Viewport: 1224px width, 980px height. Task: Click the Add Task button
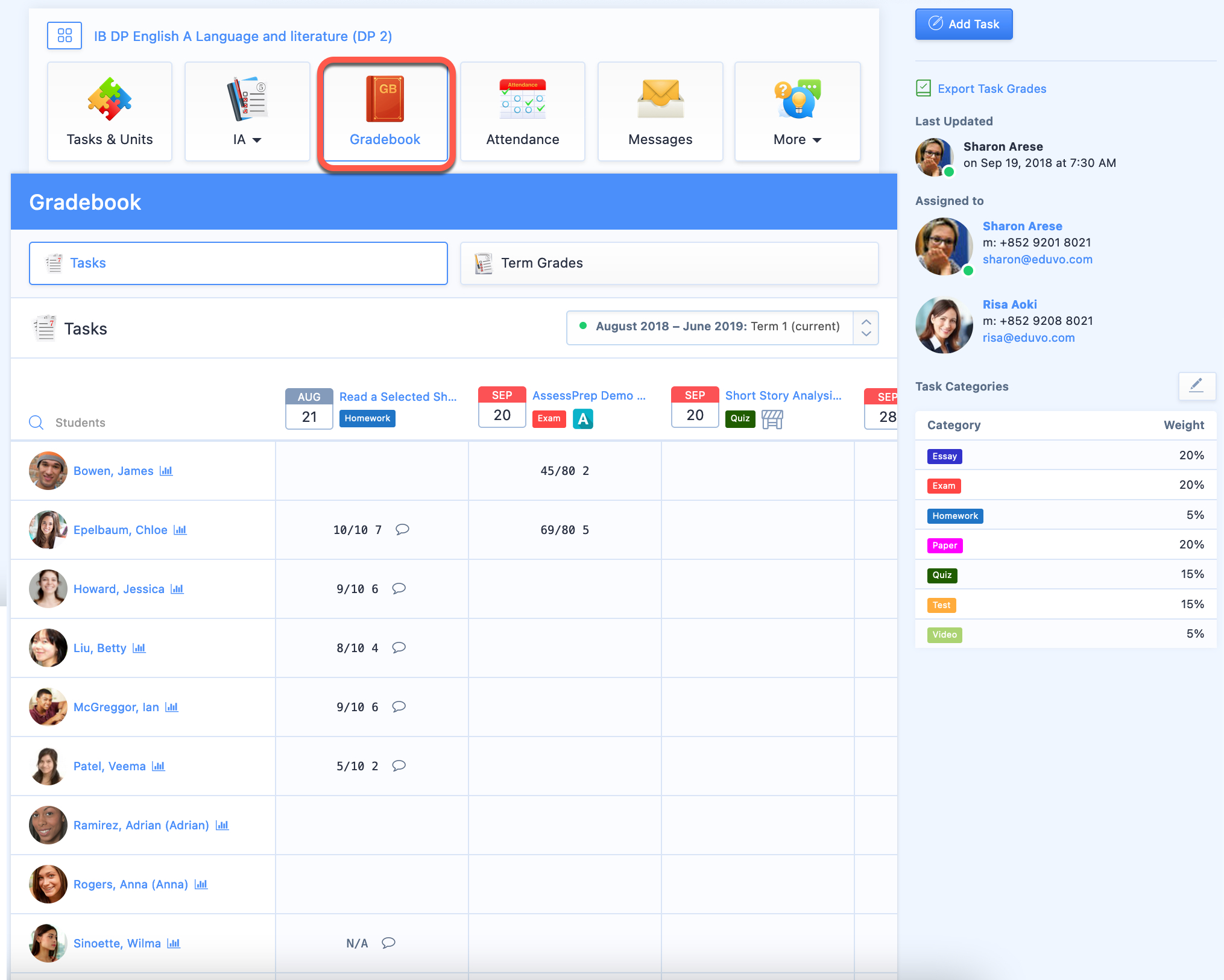(x=964, y=24)
